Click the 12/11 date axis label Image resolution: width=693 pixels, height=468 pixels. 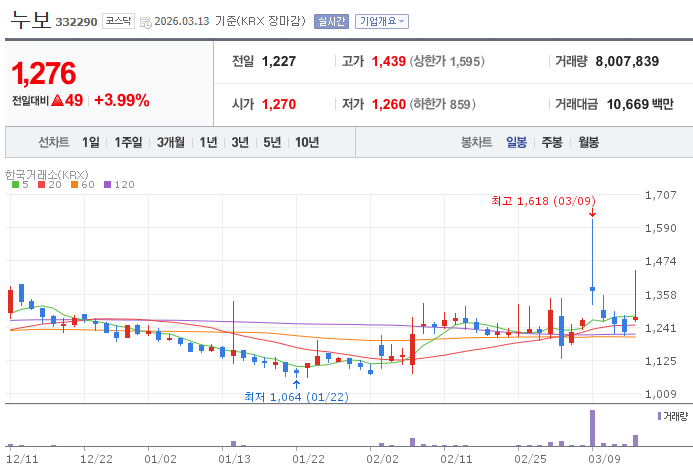click(x=22, y=459)
